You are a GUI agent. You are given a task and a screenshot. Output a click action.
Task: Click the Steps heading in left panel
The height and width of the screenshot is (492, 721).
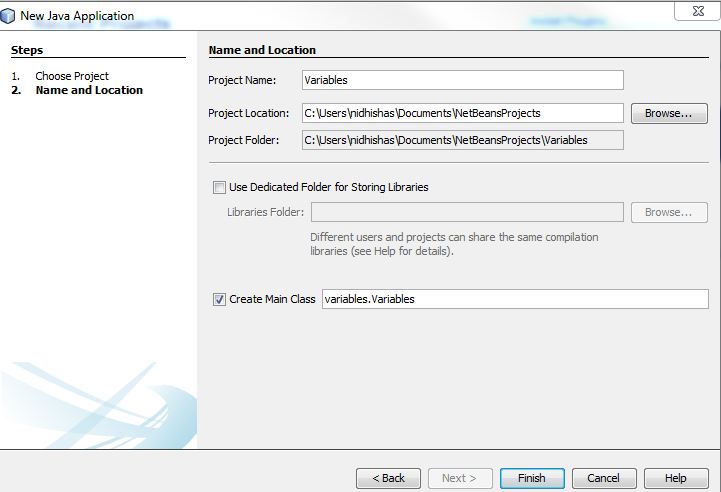click(x=27, y=50)
